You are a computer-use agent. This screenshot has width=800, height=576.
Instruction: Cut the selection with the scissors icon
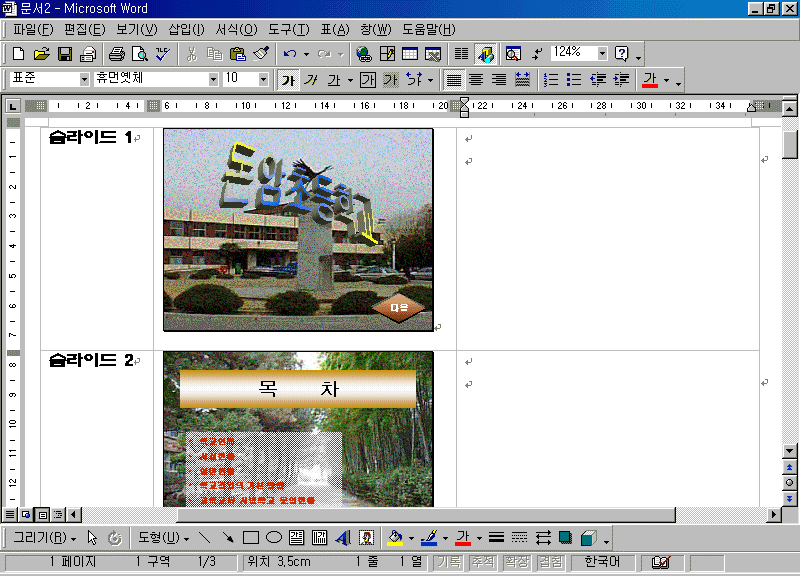192,54
